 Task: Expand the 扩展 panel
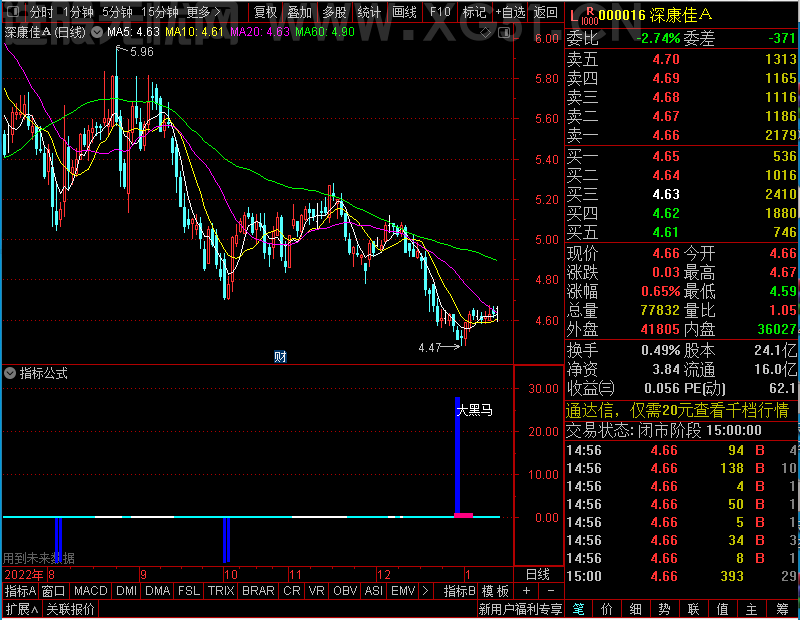pyautogui.click(x=21, y=609)
